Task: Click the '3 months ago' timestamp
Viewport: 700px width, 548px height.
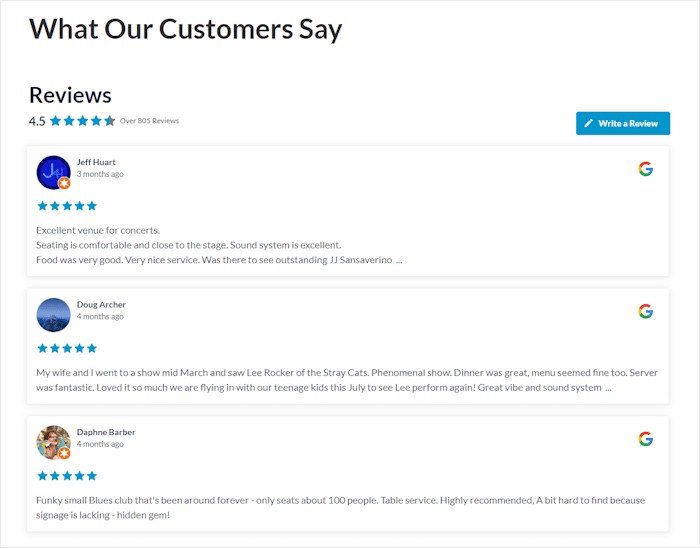Action: point(100,174)
